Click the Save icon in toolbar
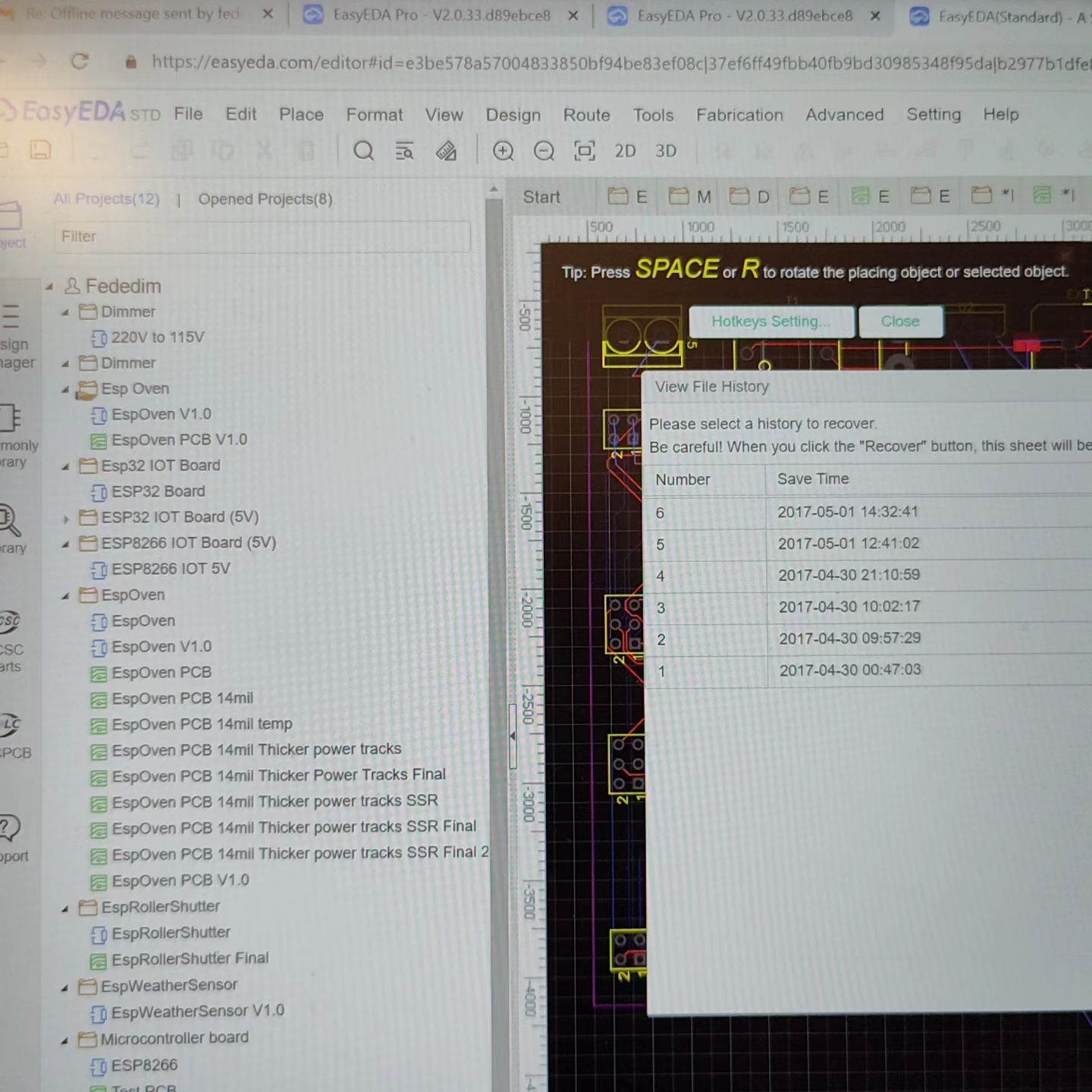 point(40,150)
